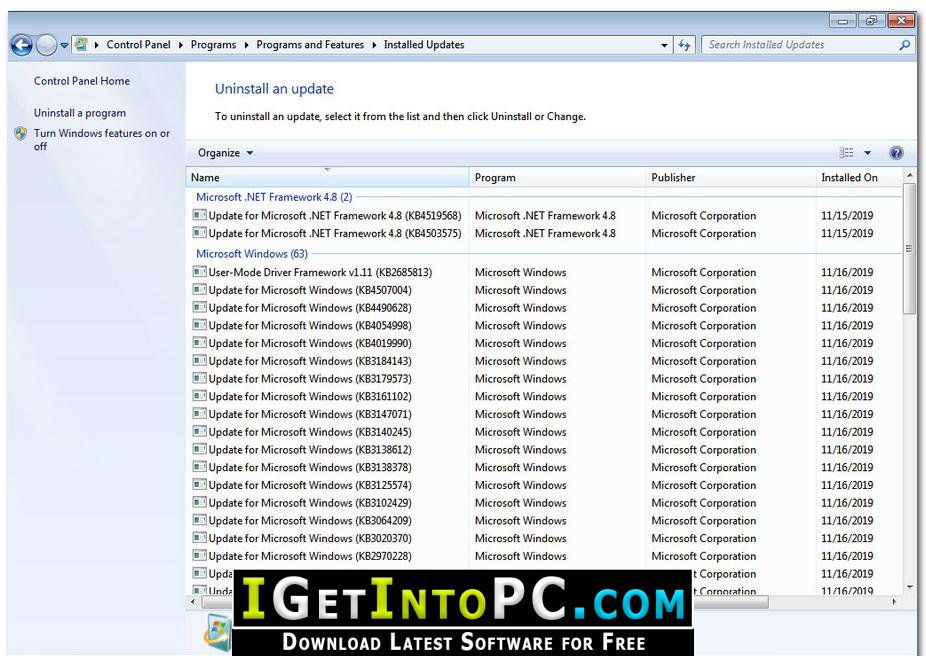Viewport: 926px width, 656px height.
Task: Select the icon for update KB3102429
Action: click(x=200, y=502)
